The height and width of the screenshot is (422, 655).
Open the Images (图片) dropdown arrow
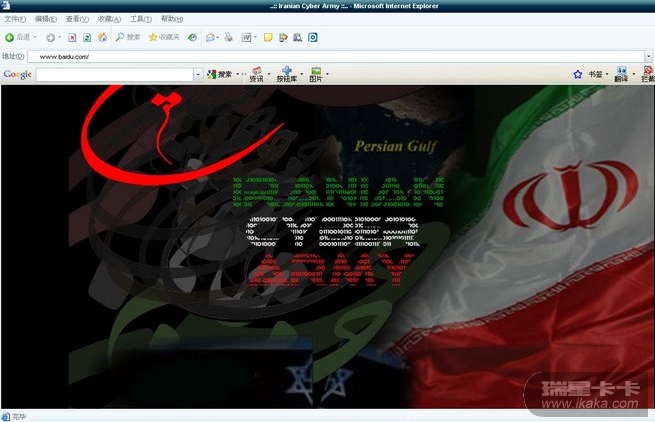(x=327, y=74)
